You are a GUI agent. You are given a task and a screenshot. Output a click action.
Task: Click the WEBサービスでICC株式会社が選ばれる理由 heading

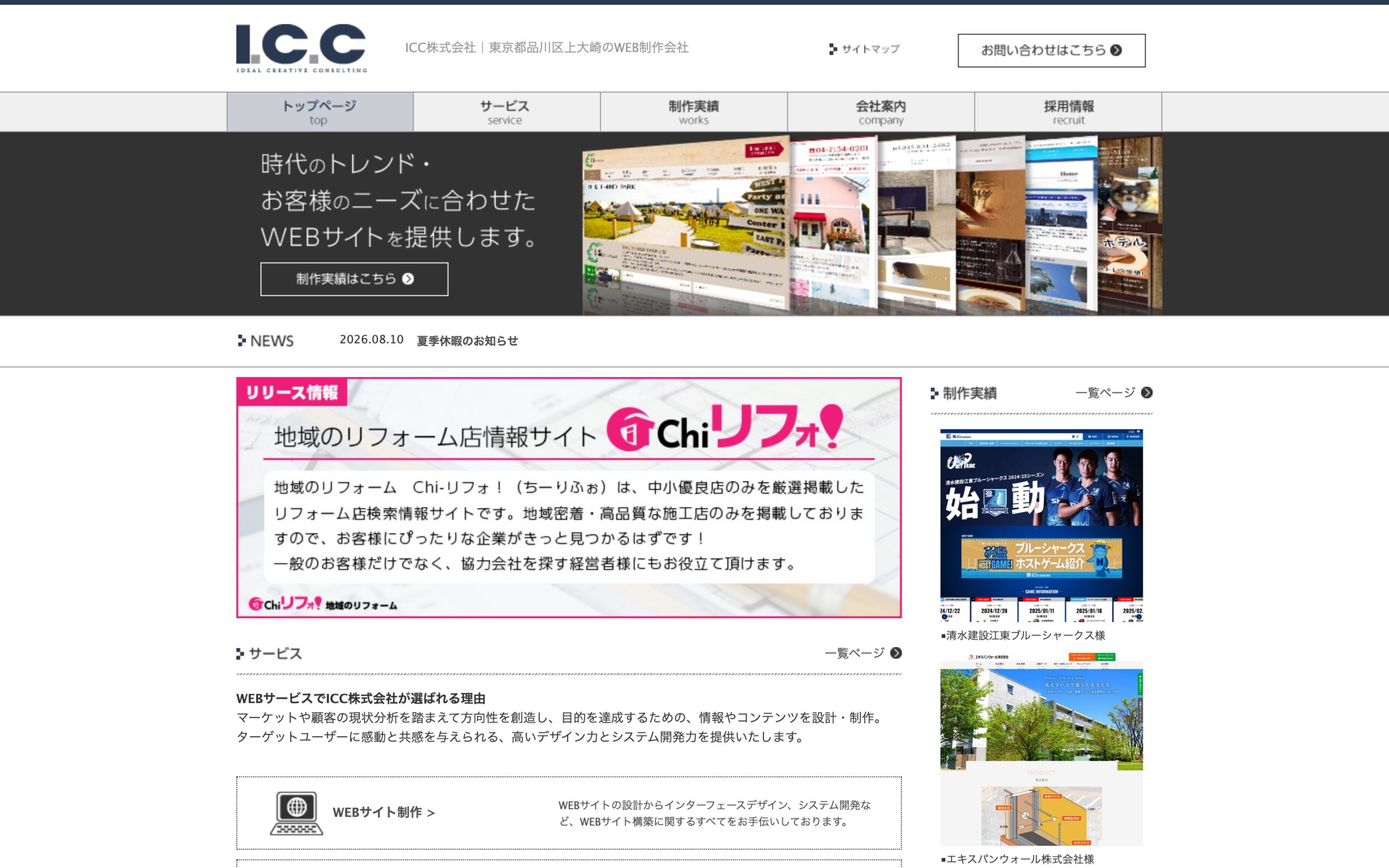pyautogui.click(x=361, y=699)
